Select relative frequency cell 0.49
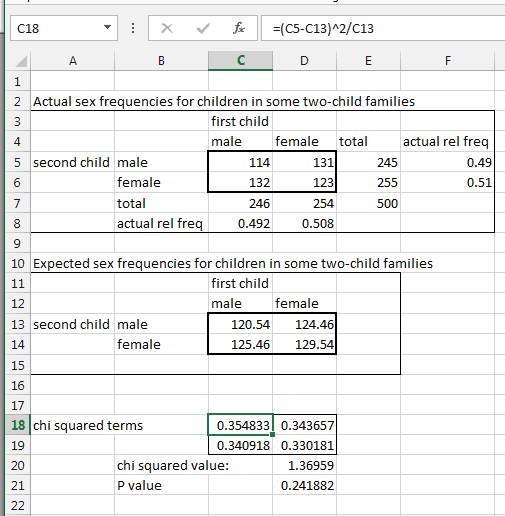 448,162
